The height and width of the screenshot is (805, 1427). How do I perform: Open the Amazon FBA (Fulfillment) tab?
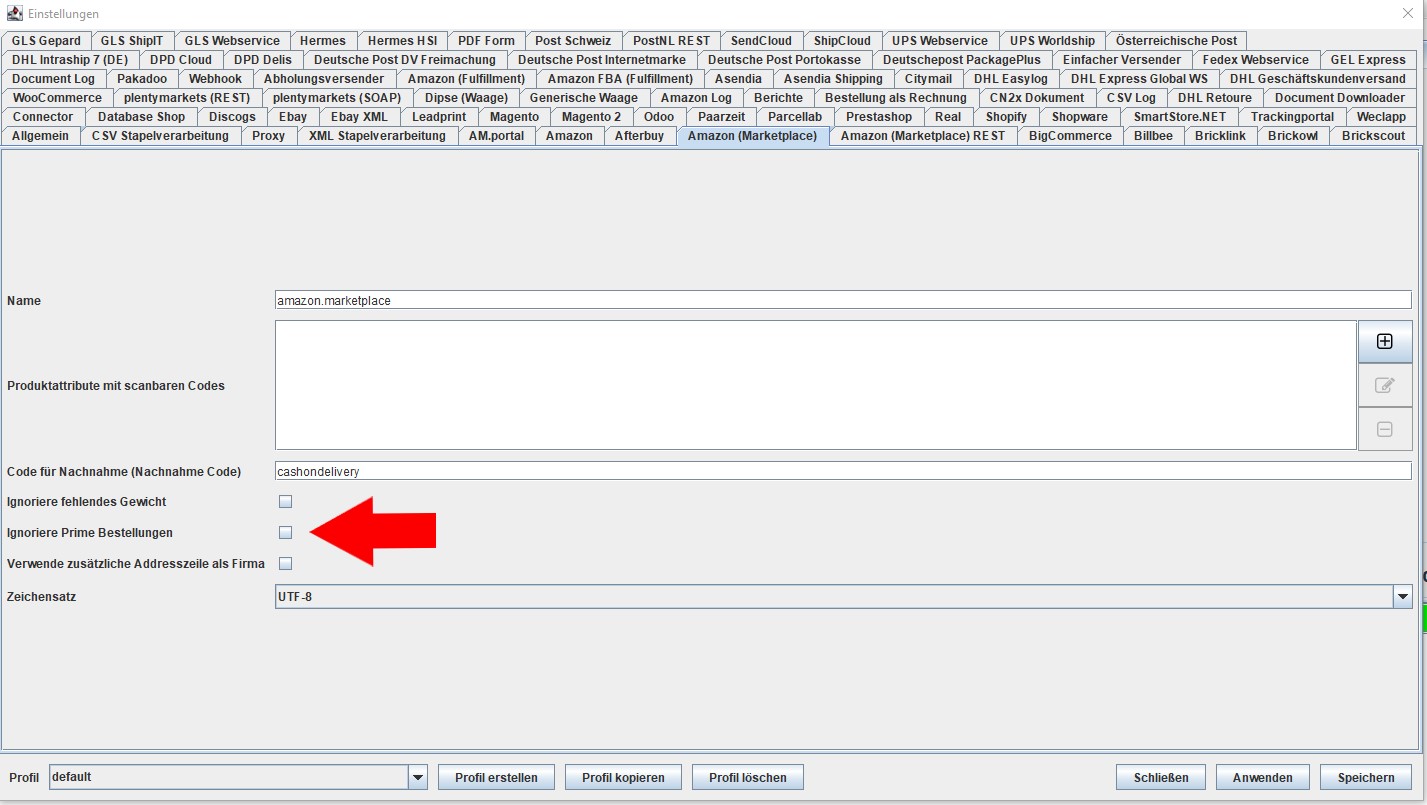[x=620, y=78]
